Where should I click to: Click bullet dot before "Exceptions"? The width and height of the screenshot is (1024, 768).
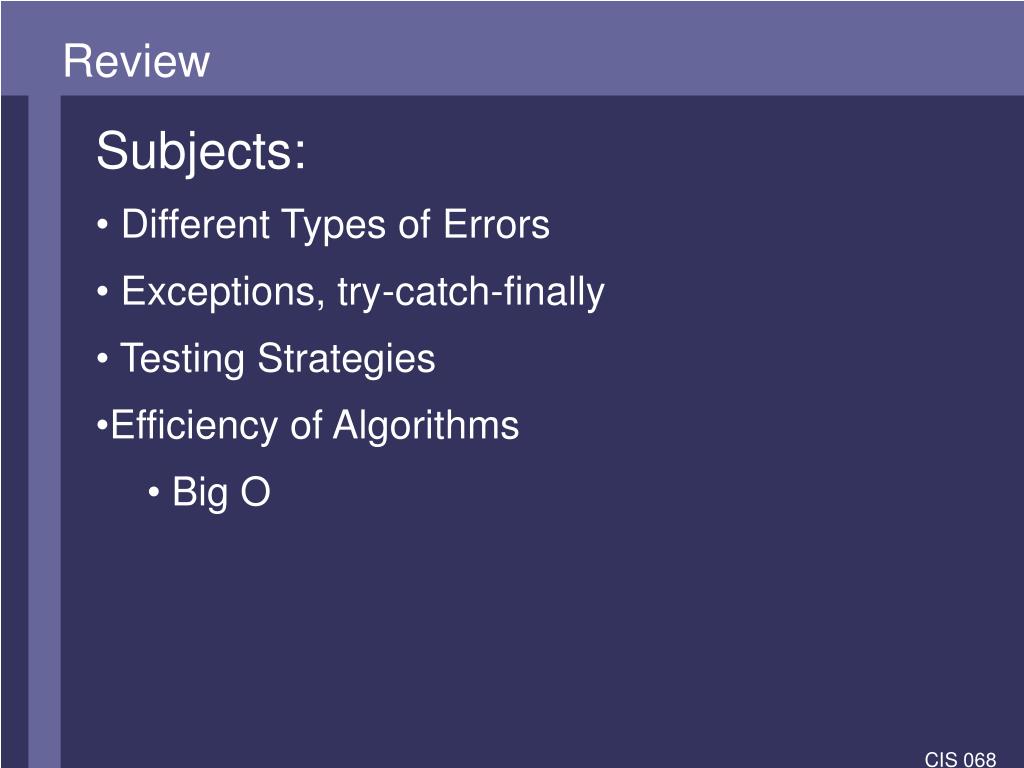click(102, 292)
